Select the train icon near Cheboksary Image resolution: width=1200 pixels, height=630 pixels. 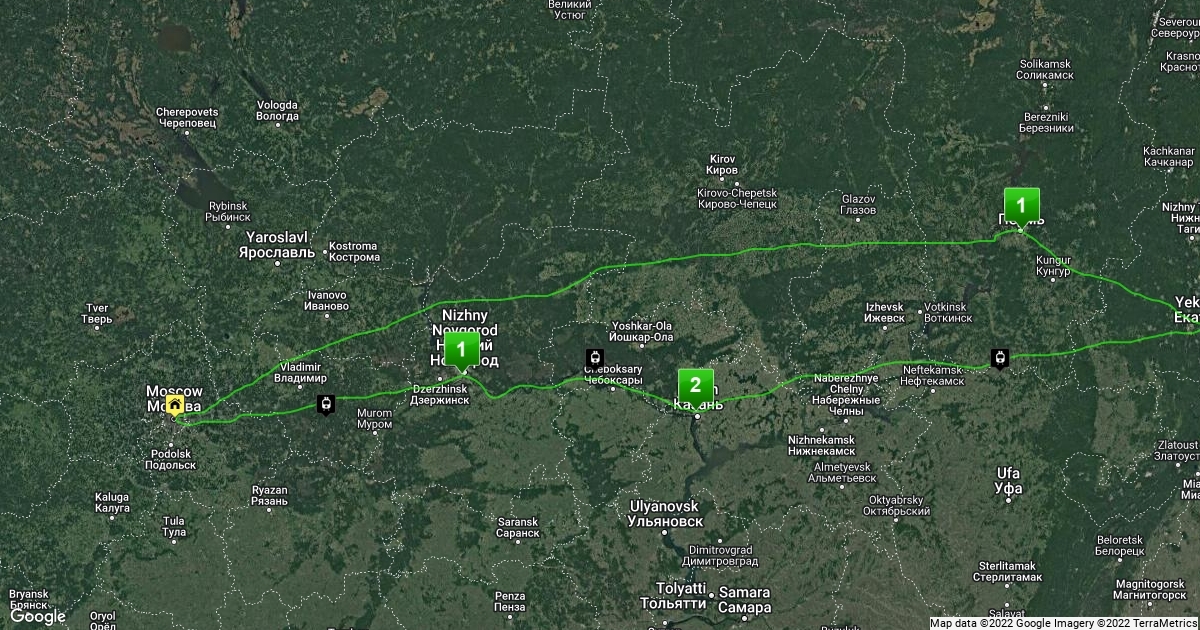(595, 358)
